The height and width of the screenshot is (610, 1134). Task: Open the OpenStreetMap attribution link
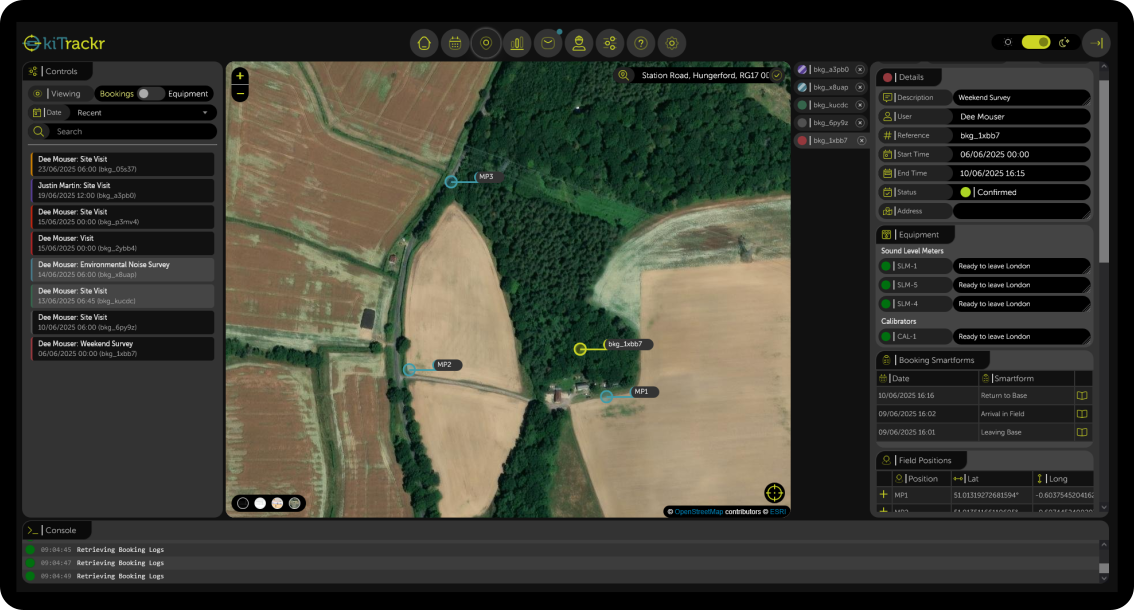coord(699,511)
